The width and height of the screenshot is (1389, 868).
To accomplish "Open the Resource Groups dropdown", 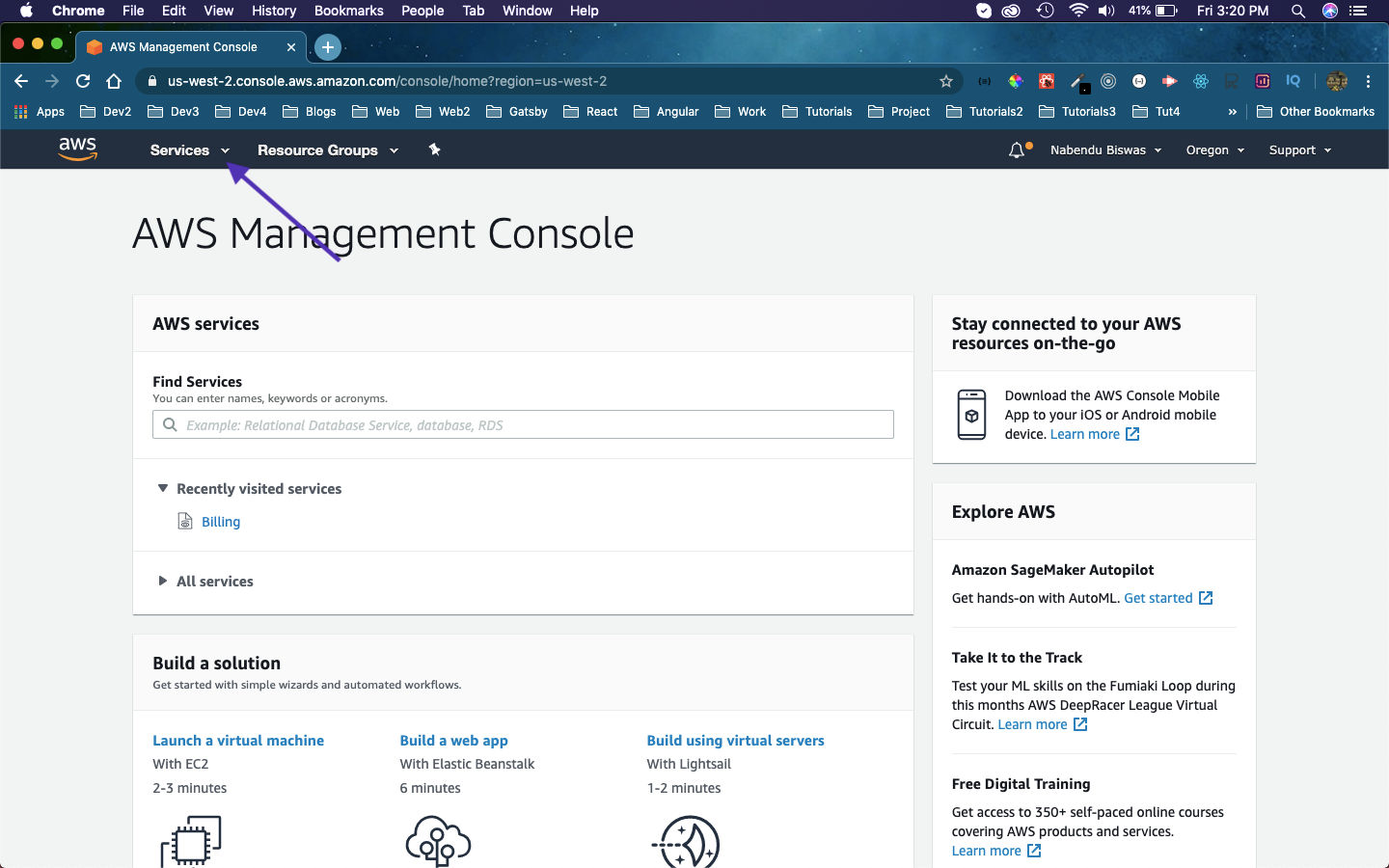I will click(327, 150).
